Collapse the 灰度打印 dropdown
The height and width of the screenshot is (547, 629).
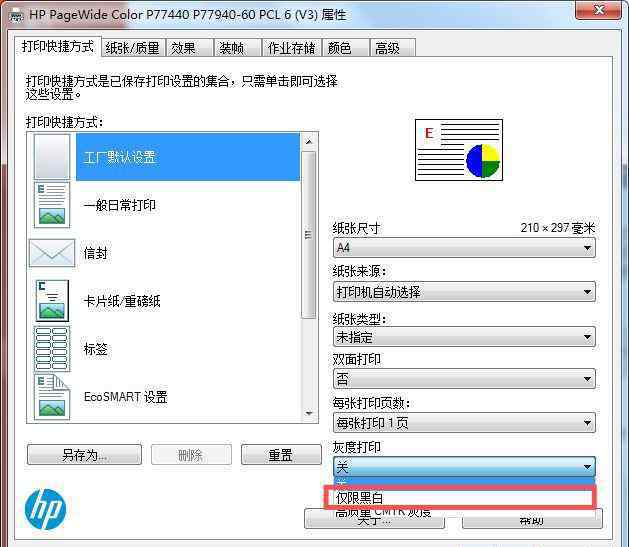coord(464,467)
